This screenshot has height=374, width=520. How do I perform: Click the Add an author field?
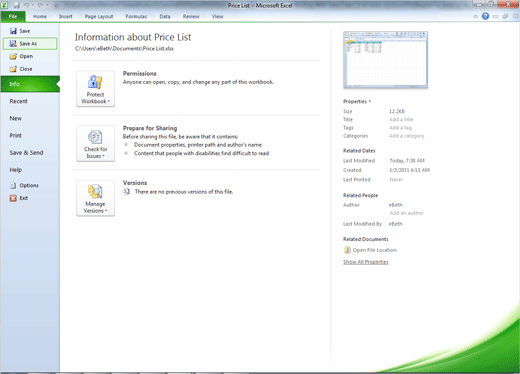pos(406,213)
